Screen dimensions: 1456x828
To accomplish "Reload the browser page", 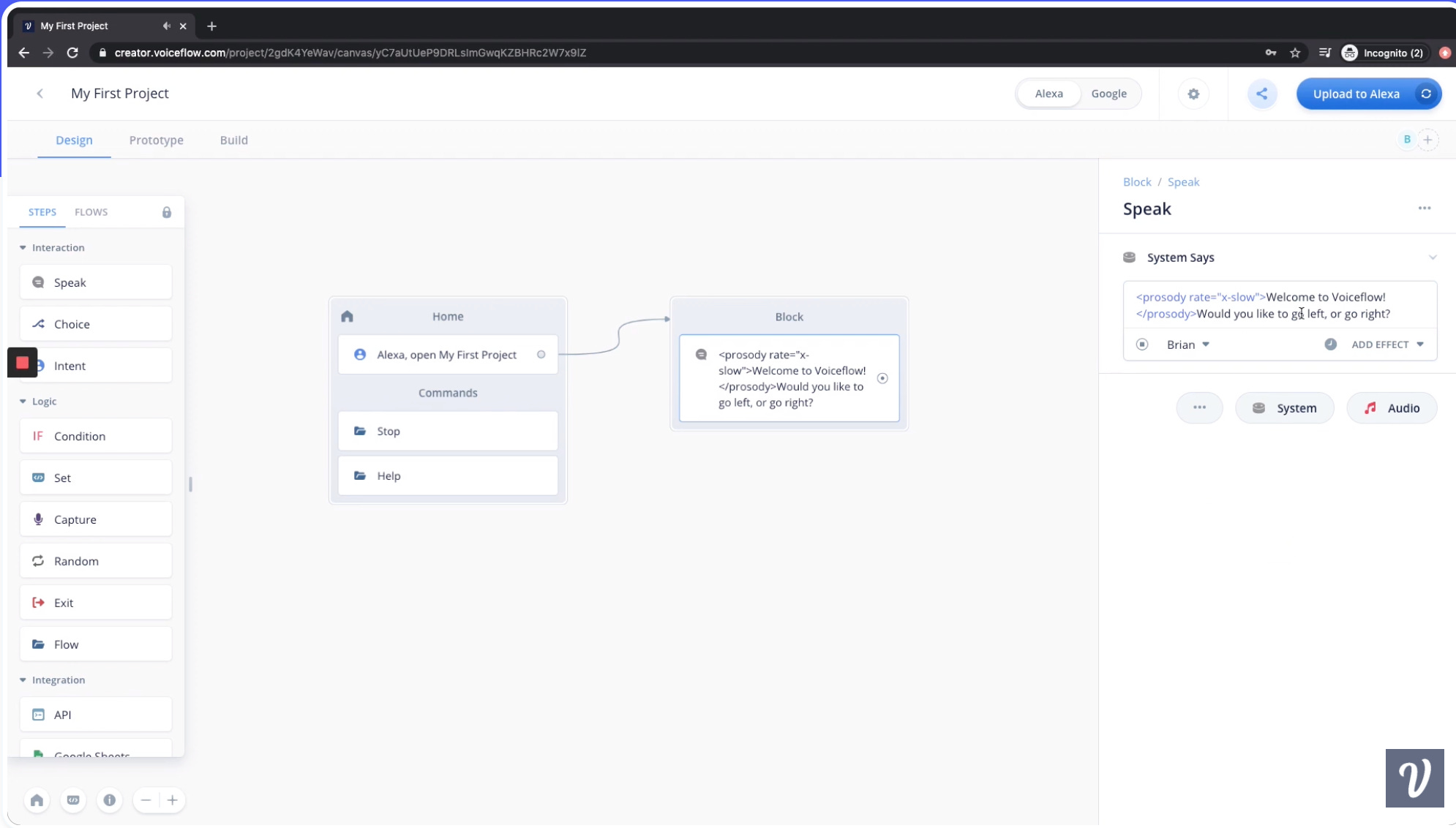I will 72,53.
